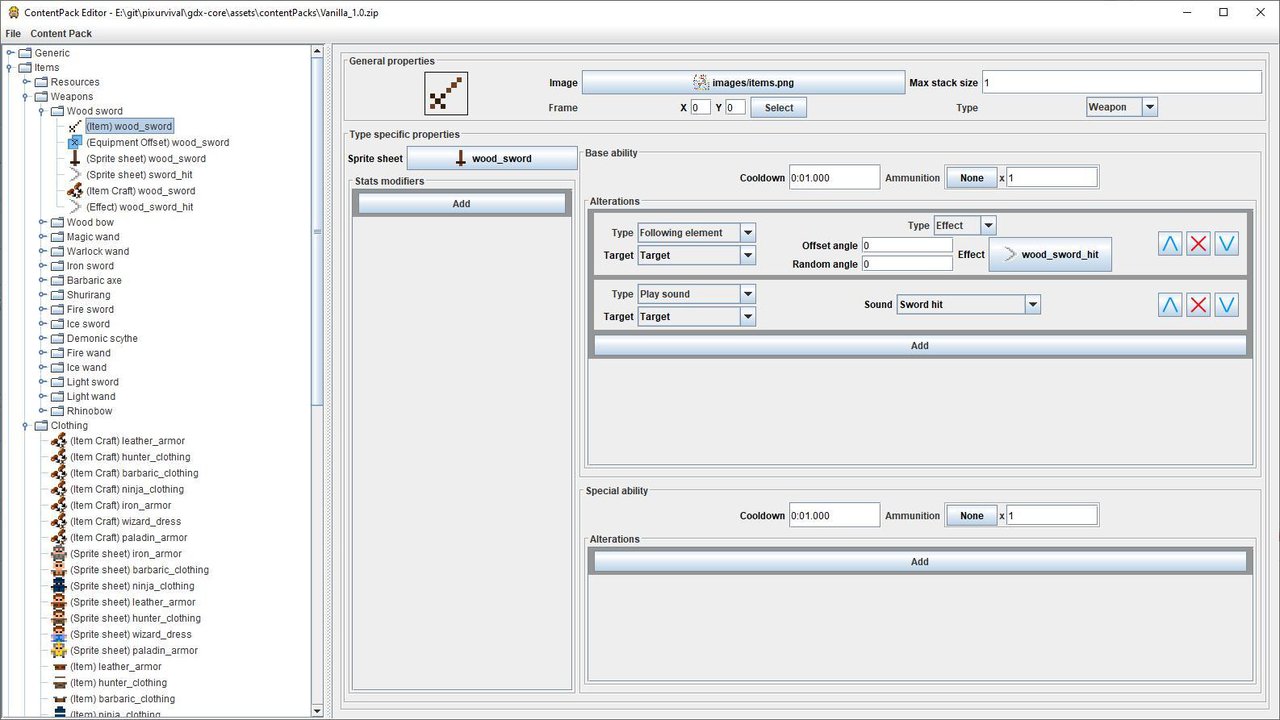Click the frame Y input field
The height and width of the screenshot is (720, 1280).
[x=735, y=107]
